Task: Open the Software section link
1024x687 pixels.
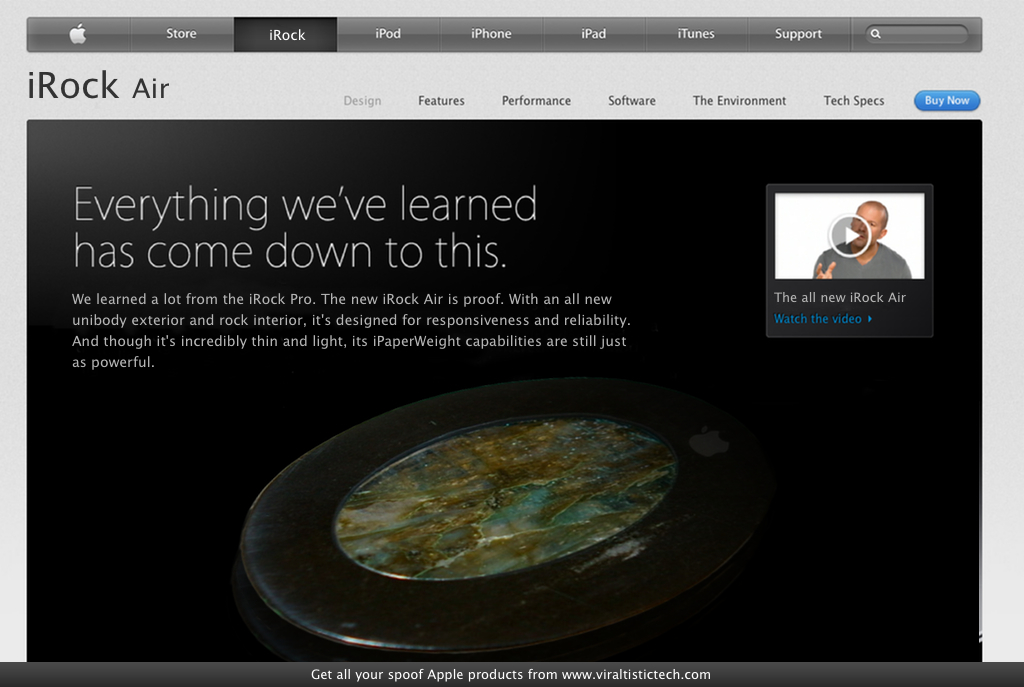Action: click(x=632, y=101)
